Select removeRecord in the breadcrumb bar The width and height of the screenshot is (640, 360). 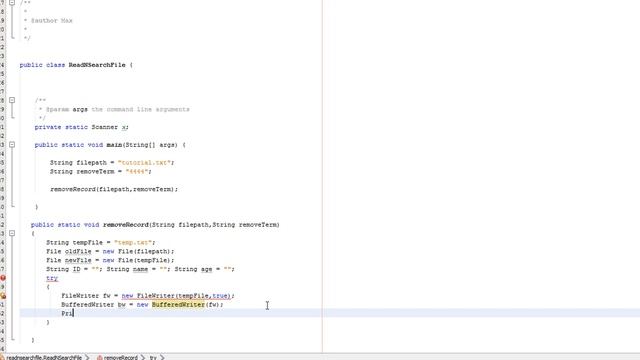tap(120, 358)
